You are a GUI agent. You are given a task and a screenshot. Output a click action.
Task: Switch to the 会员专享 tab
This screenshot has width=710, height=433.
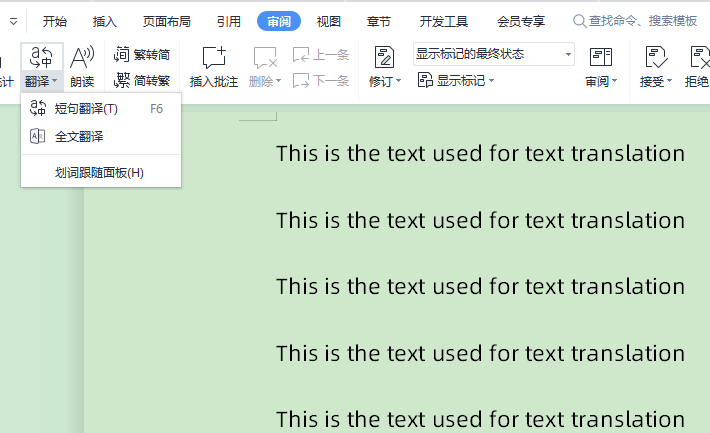click(x=521, y=21)
